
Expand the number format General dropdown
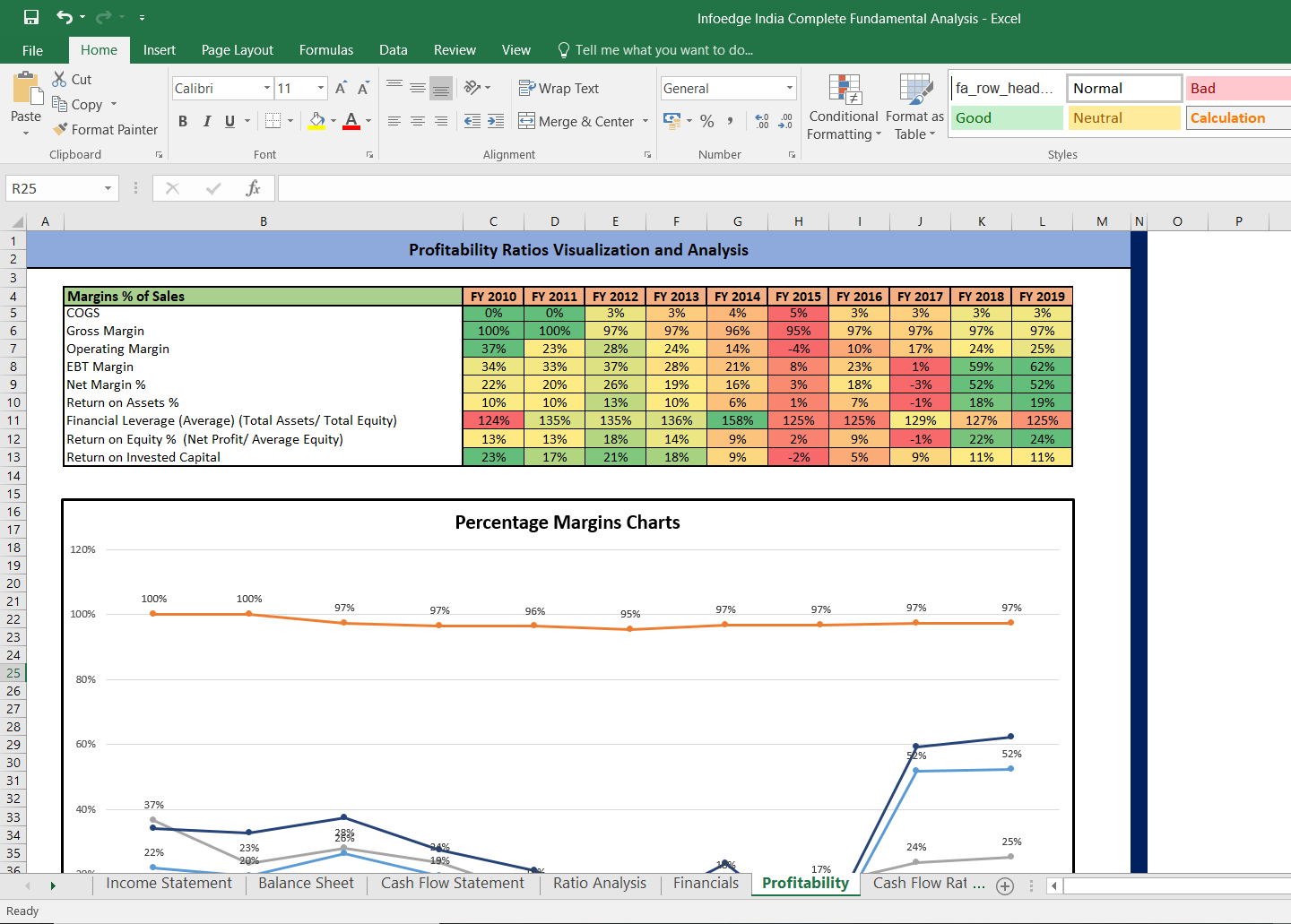pyautogui.click(x=790, y=88)
